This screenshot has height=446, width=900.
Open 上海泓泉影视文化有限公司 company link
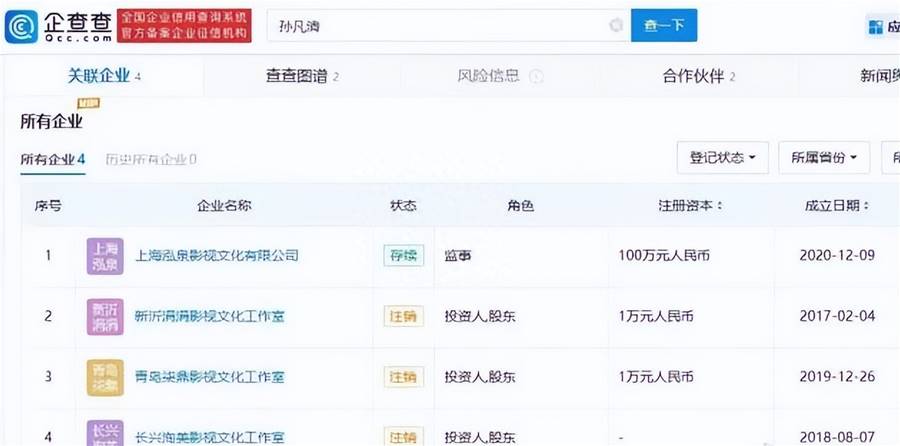point(216,255)
